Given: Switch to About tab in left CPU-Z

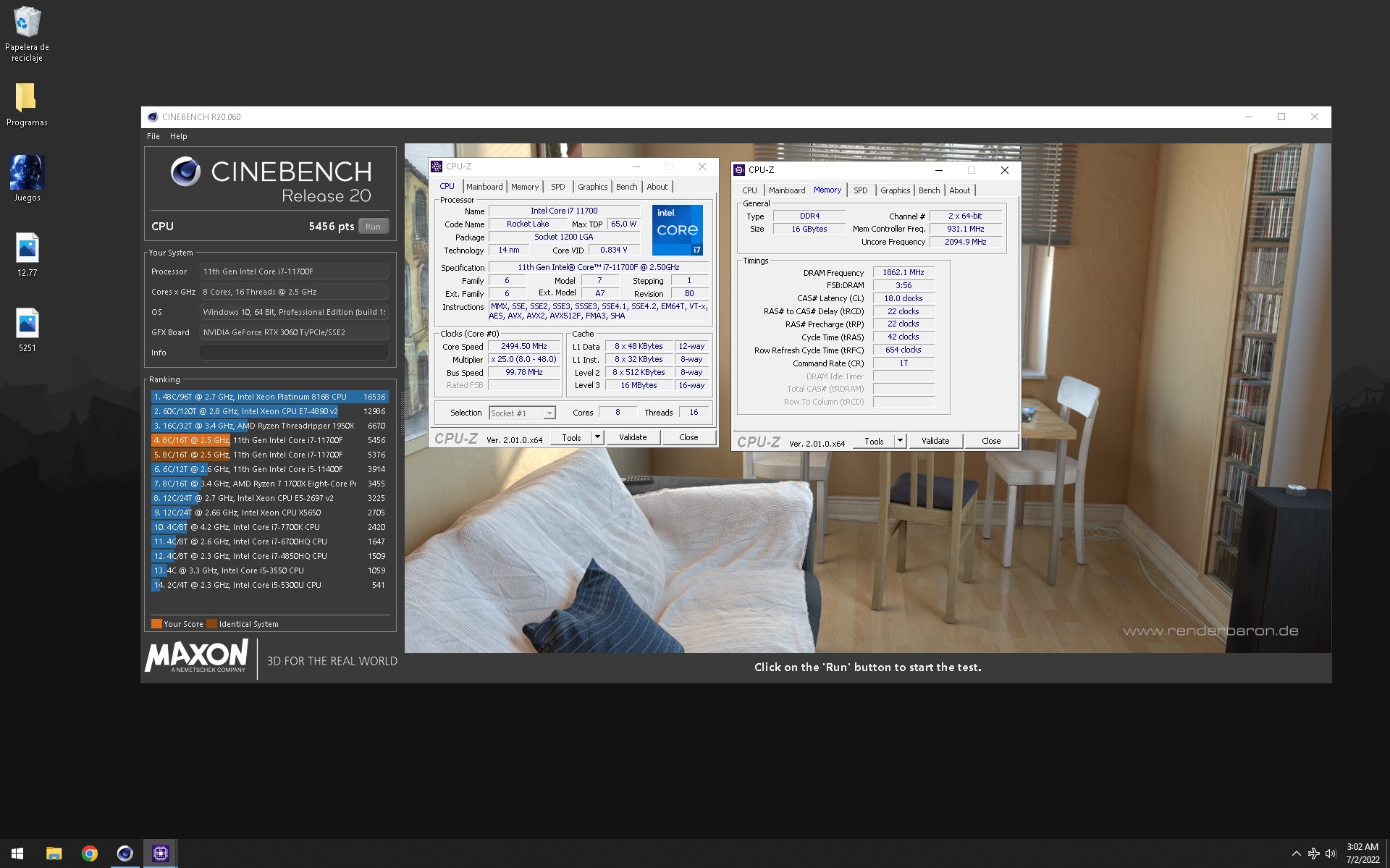Looking at the screenshot, I should pos(657,187).
